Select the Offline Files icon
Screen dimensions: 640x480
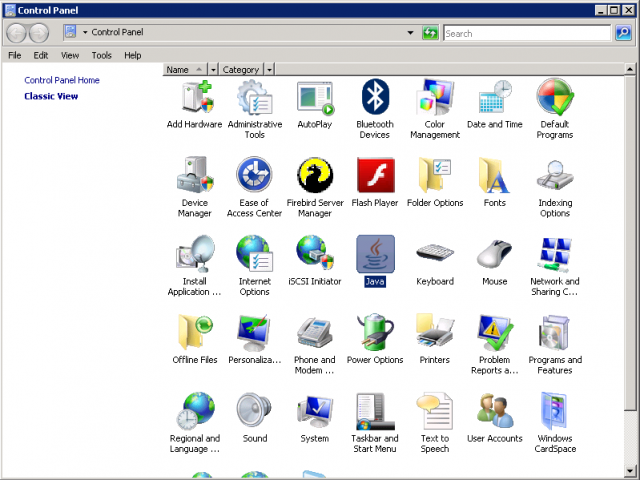[194, 340]
